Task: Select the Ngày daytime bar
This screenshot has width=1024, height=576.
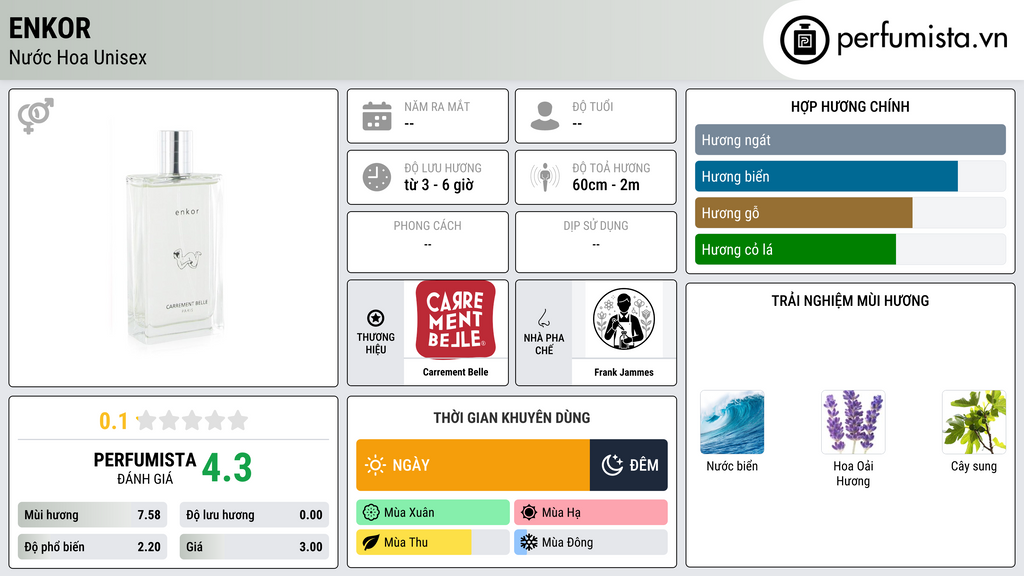Action: [473, 465]
